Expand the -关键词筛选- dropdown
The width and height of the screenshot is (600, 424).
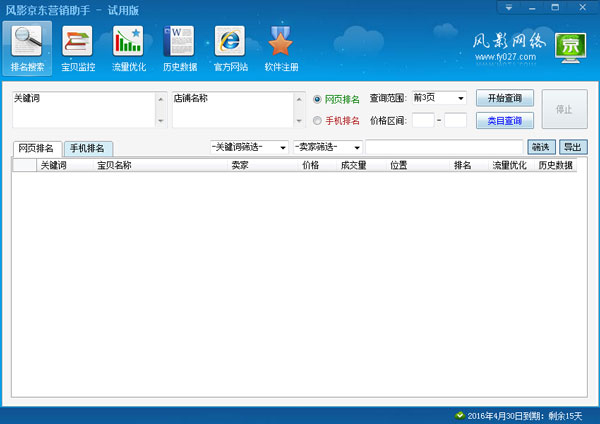[249, 147]
